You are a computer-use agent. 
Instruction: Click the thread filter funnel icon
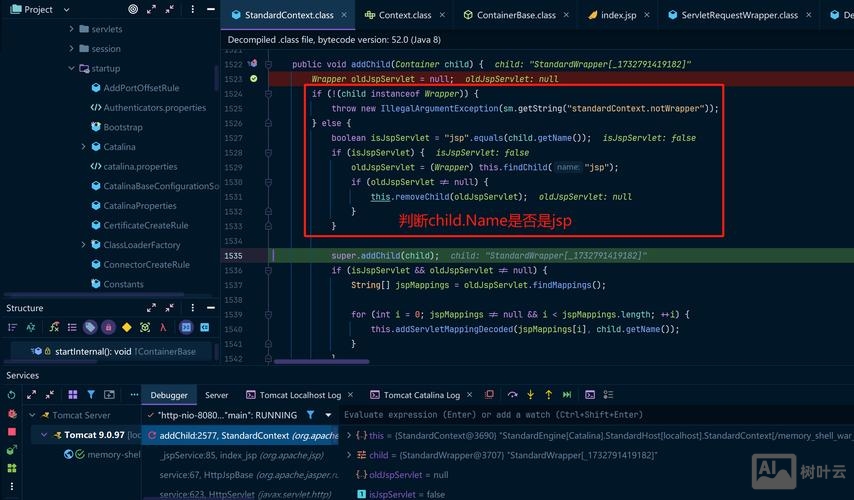(x=310, y=415)
